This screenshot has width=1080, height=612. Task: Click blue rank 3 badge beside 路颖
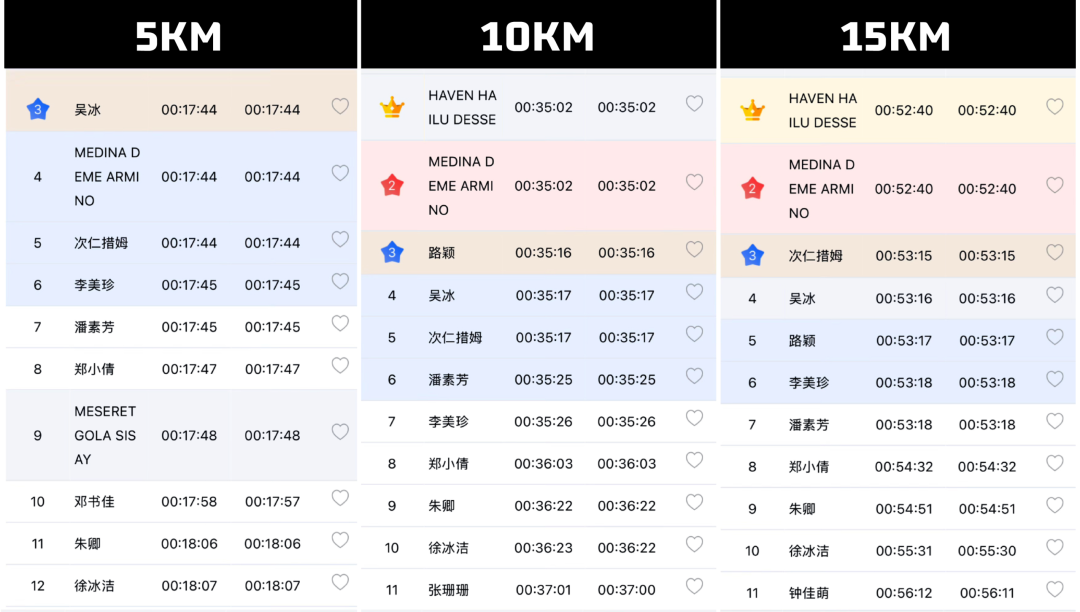click(x=392, y=253)
